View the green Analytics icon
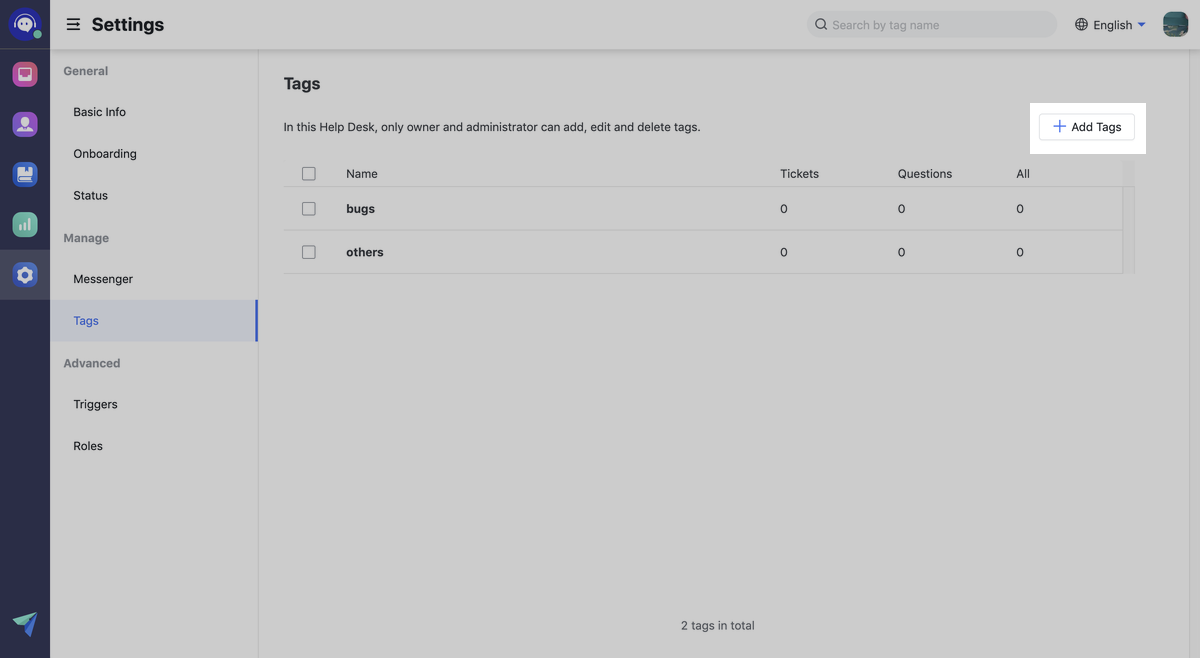Viewport: 1200px width, 658px height. (24, 224)
